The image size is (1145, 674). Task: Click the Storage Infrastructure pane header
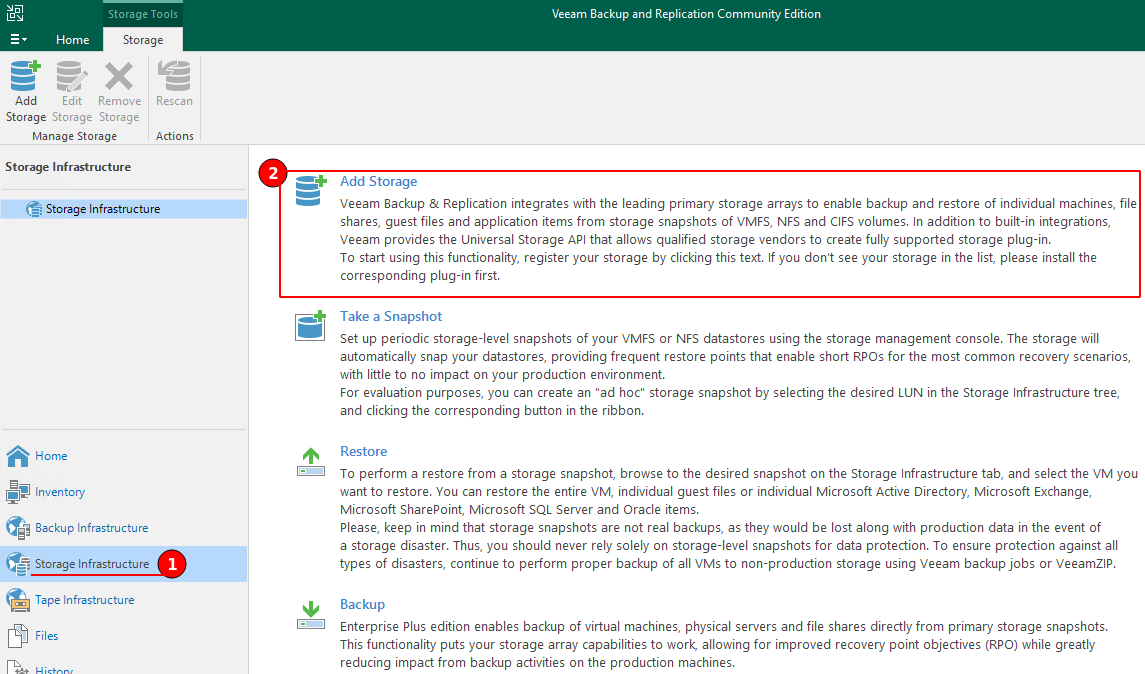(x=68, y=166)
